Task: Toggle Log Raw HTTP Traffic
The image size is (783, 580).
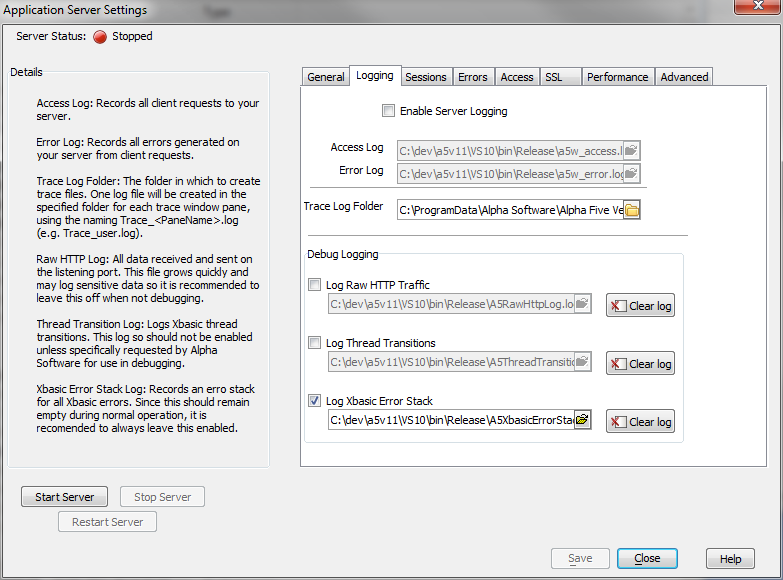Action: 314,285
